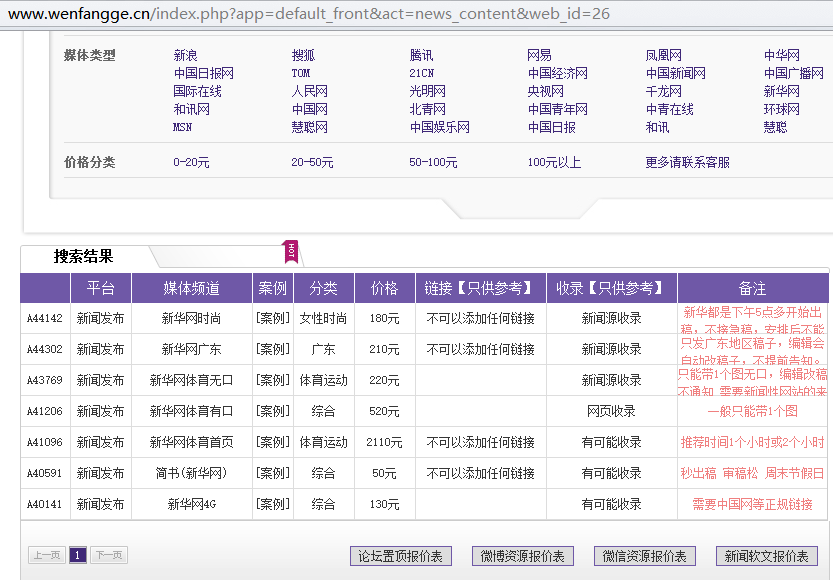Viewport: 833px width, 580px height.
Task: Click 更多请联系客服 link
Action: 687,163
